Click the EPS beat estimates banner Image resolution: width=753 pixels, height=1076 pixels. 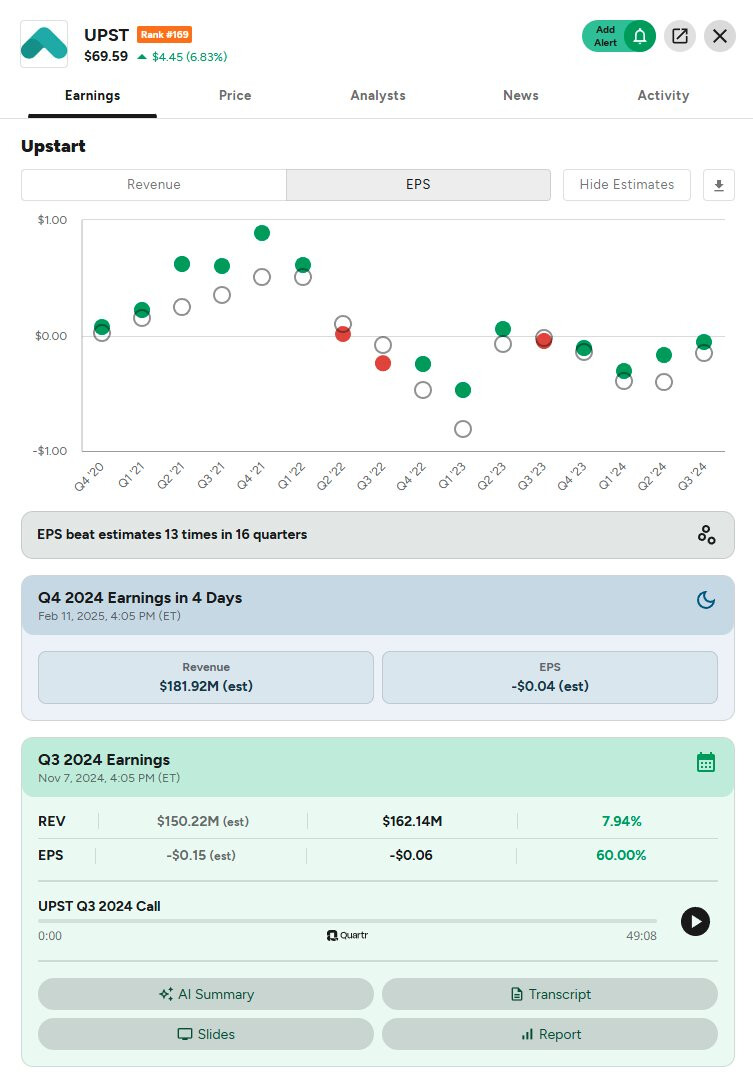click(x=378, y=535)
